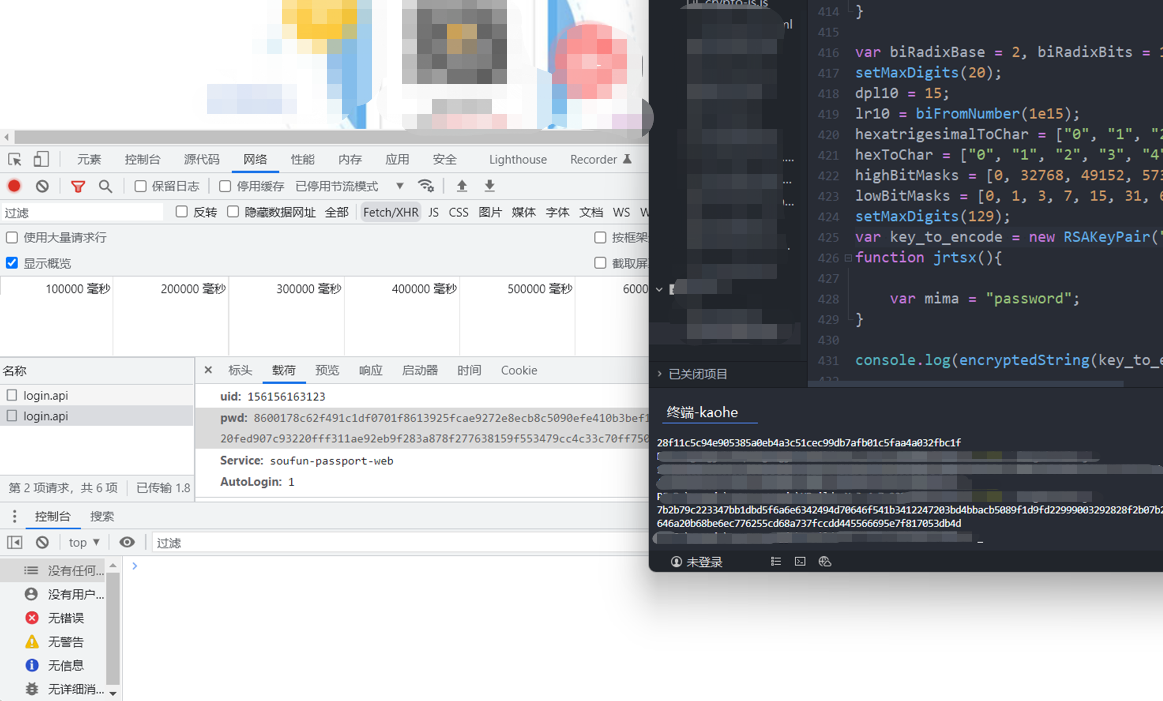The width and height of the screenshot is (1163, 701).
Task: Filter requests by Fetch/XHR
Action: [x=391, y=212]
